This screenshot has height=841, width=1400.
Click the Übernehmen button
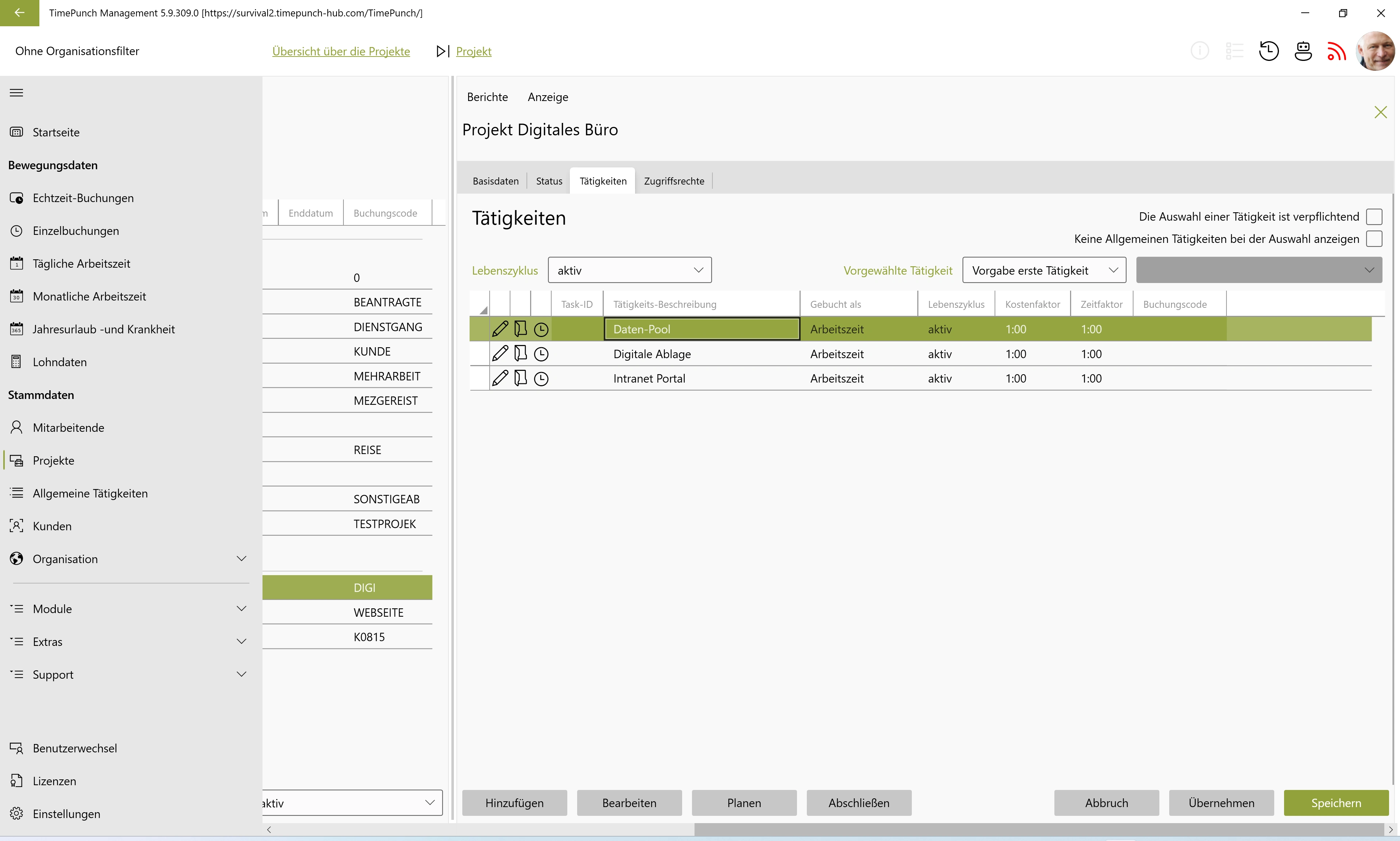(x=1222, y=803)
